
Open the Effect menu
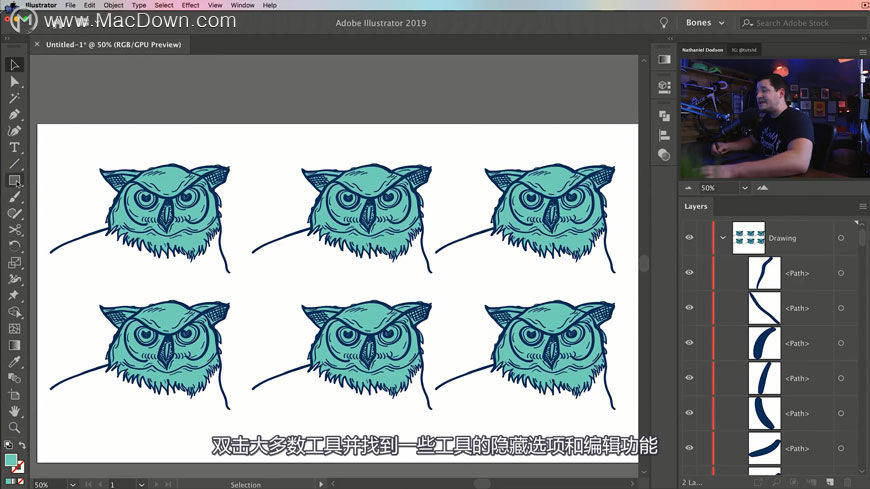[190, 5]
